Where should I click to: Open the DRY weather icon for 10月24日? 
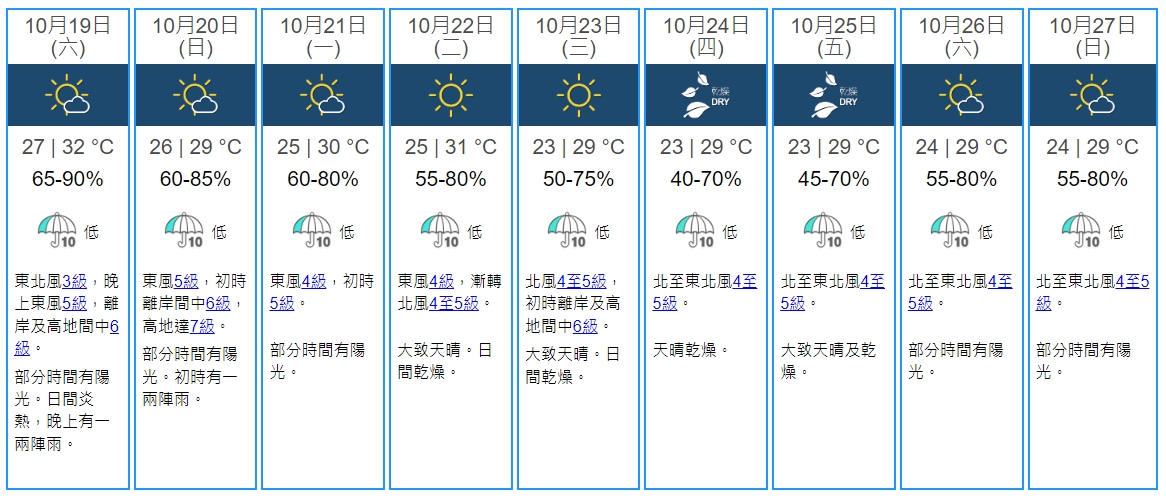point(706,96)
